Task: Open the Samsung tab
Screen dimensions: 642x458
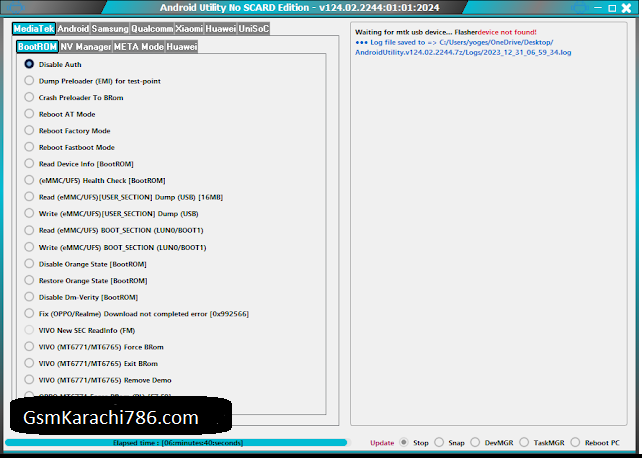Action: [x=110, y=29]
